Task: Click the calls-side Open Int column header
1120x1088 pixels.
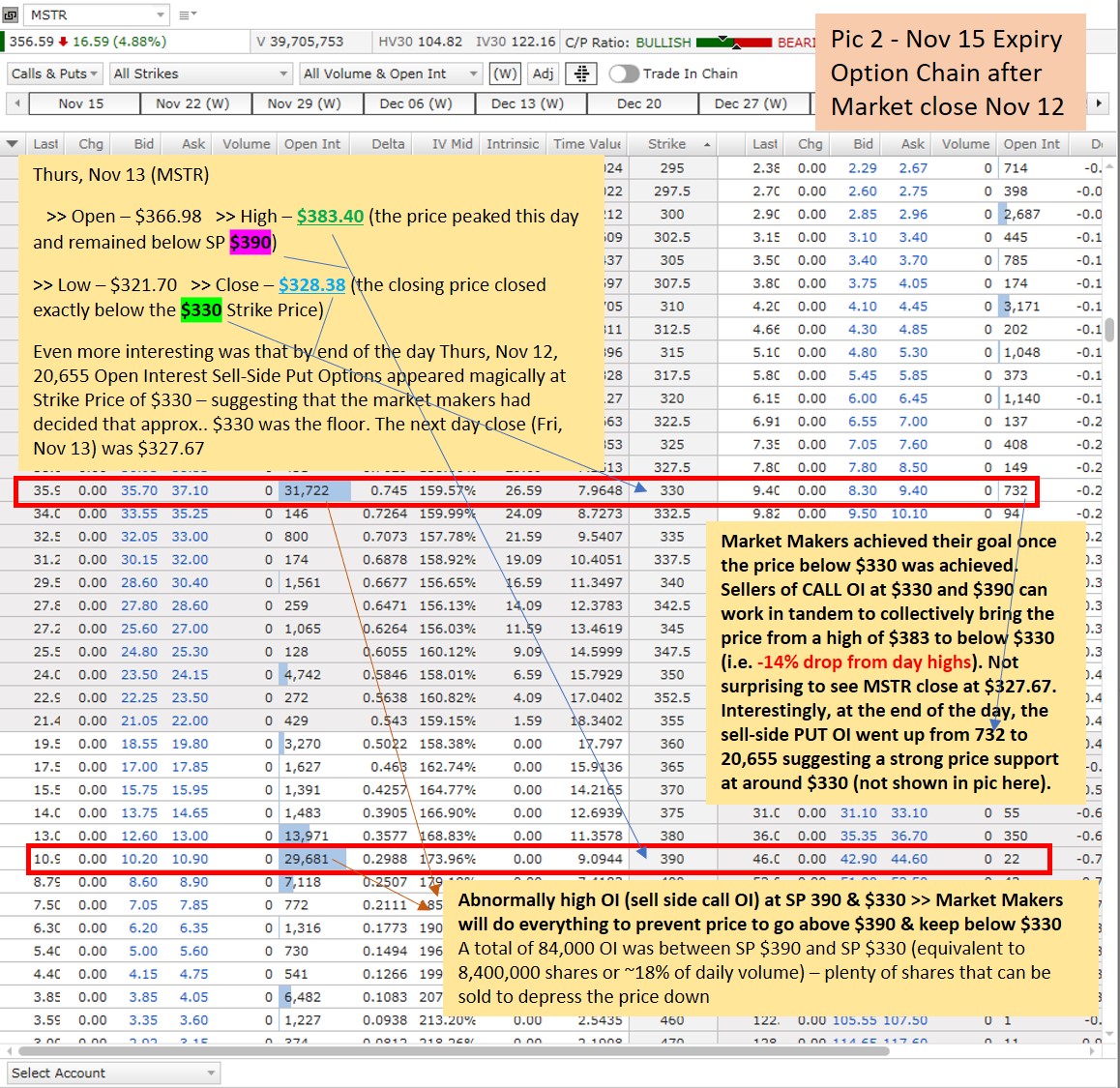Action: coord(312,143)
